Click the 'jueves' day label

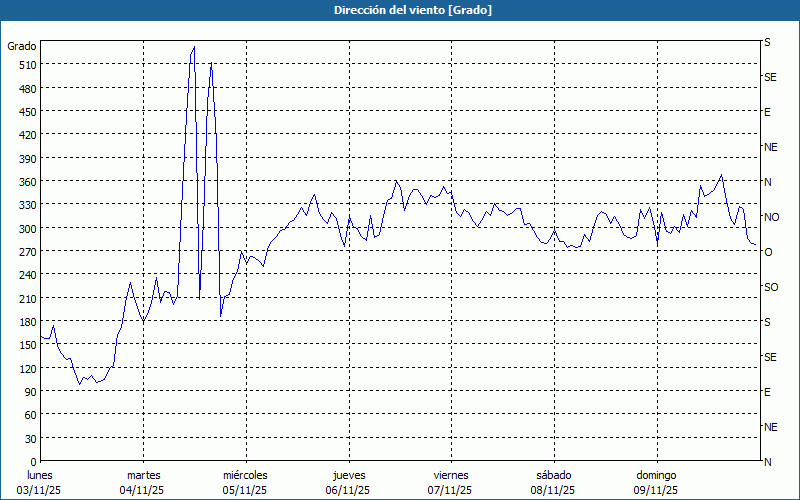pos(348,475)
